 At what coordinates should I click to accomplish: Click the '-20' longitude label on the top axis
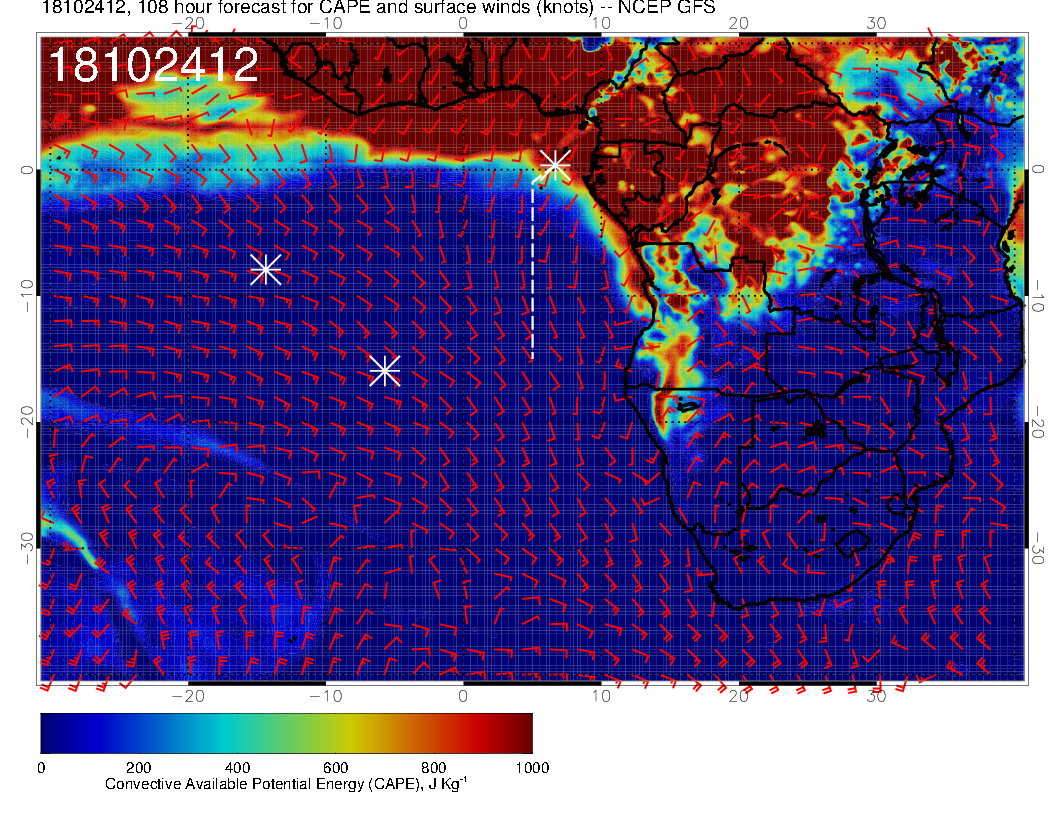point(188,23)
